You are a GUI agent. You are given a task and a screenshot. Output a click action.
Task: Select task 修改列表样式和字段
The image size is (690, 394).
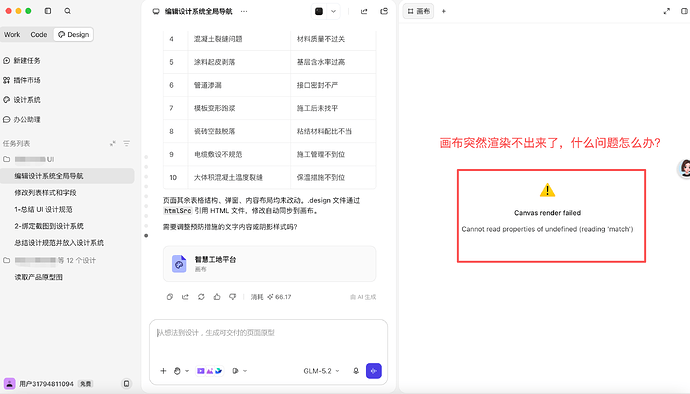point(45,192)
